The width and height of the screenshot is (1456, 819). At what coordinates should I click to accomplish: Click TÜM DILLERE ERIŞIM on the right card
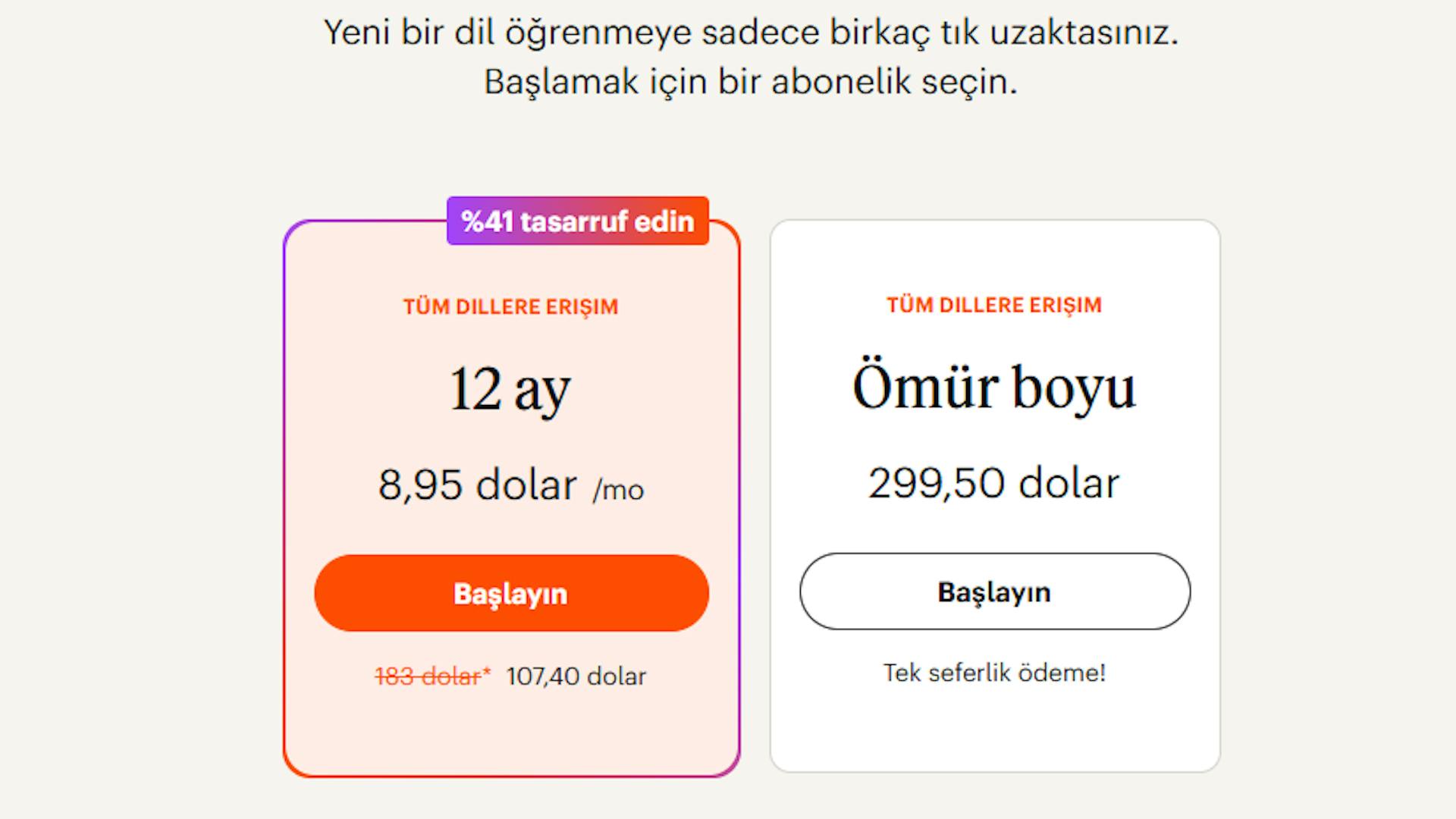click(994, 306)
